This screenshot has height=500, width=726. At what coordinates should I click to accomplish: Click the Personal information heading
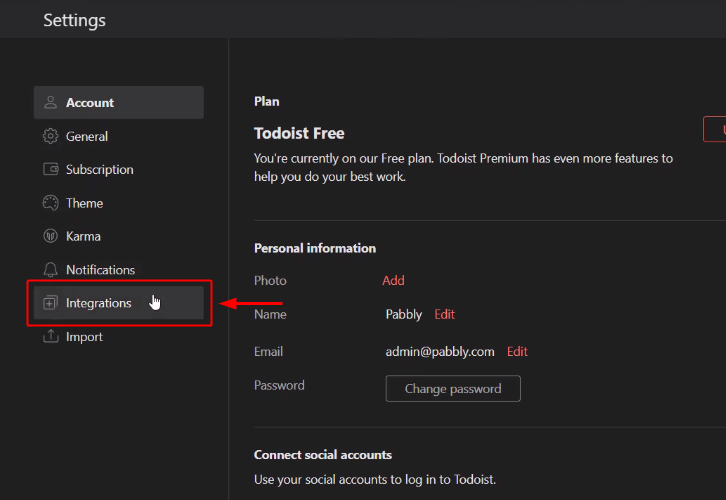pyautogui.click(x=315, y=248)
